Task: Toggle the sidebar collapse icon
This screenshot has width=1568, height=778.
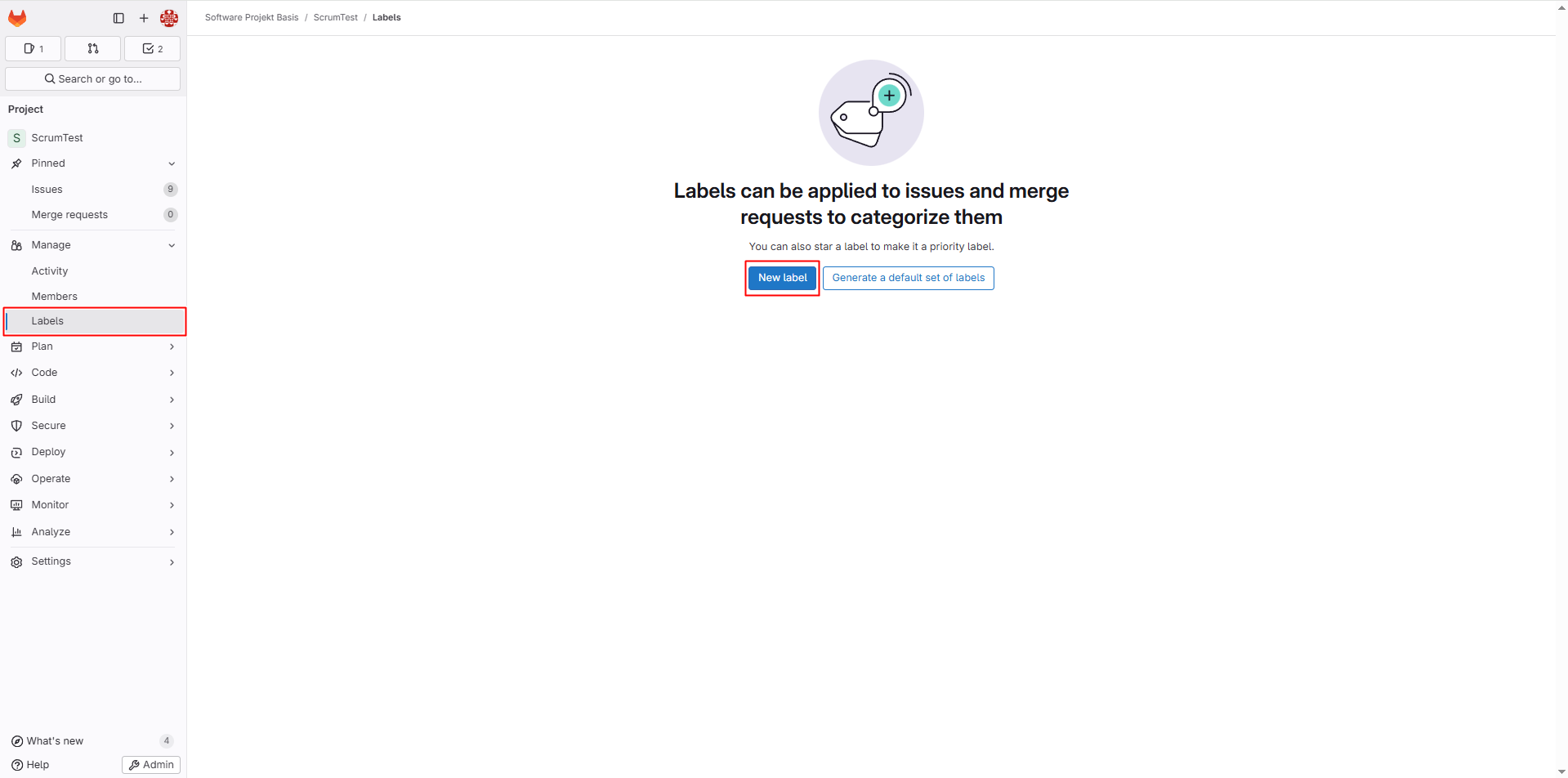Action: click(x=118, y=18)
